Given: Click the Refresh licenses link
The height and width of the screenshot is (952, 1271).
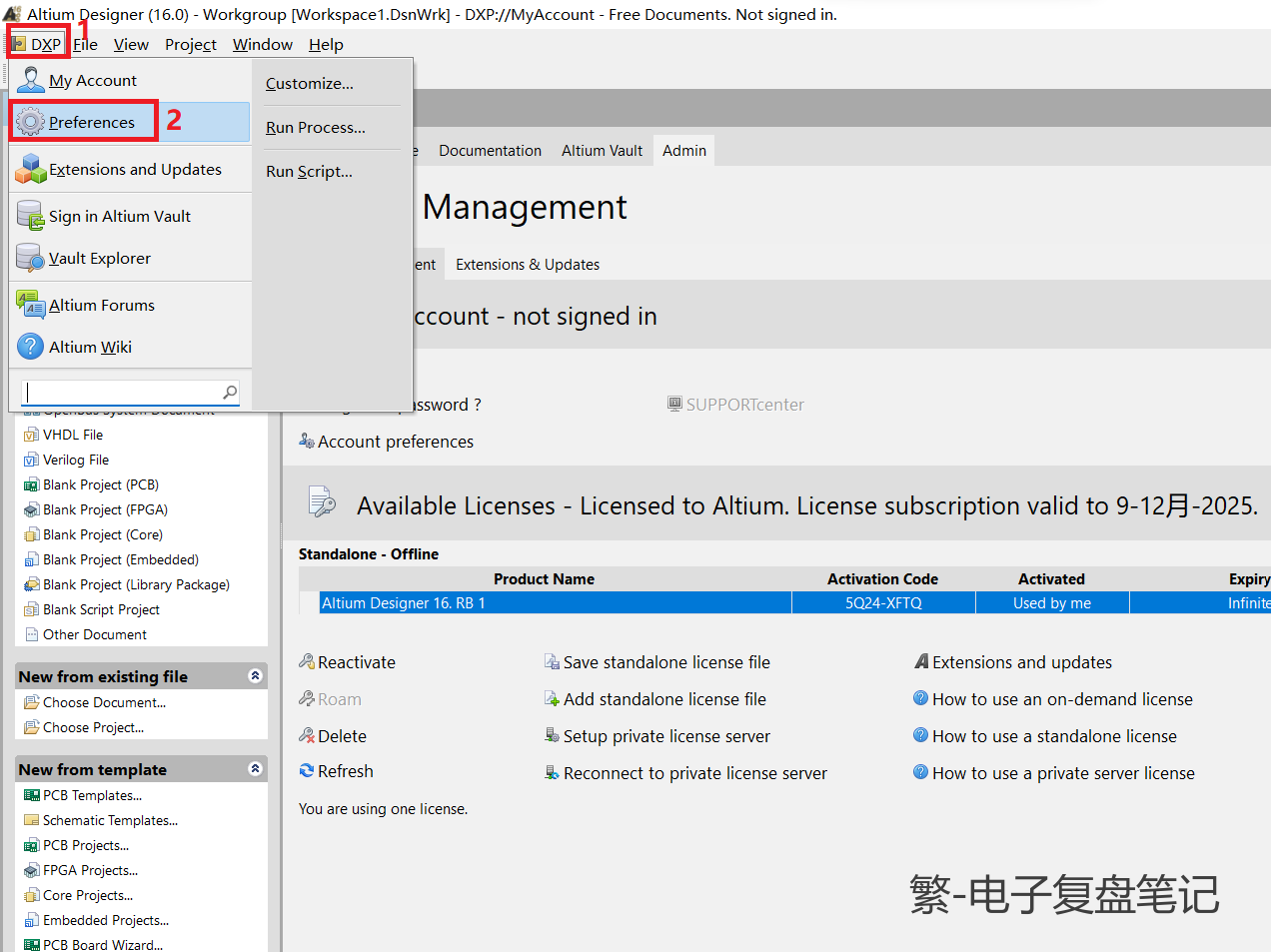Looking at the screenshot, I should point(336,771).
